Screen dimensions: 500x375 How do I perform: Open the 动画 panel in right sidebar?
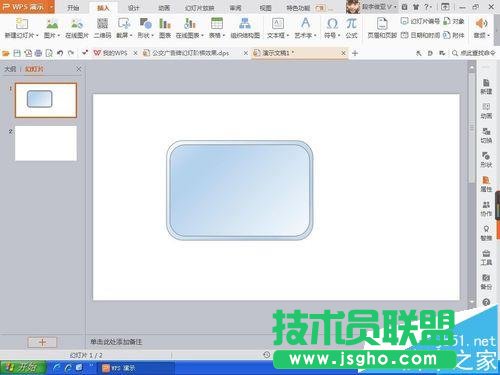click(486, 111)
